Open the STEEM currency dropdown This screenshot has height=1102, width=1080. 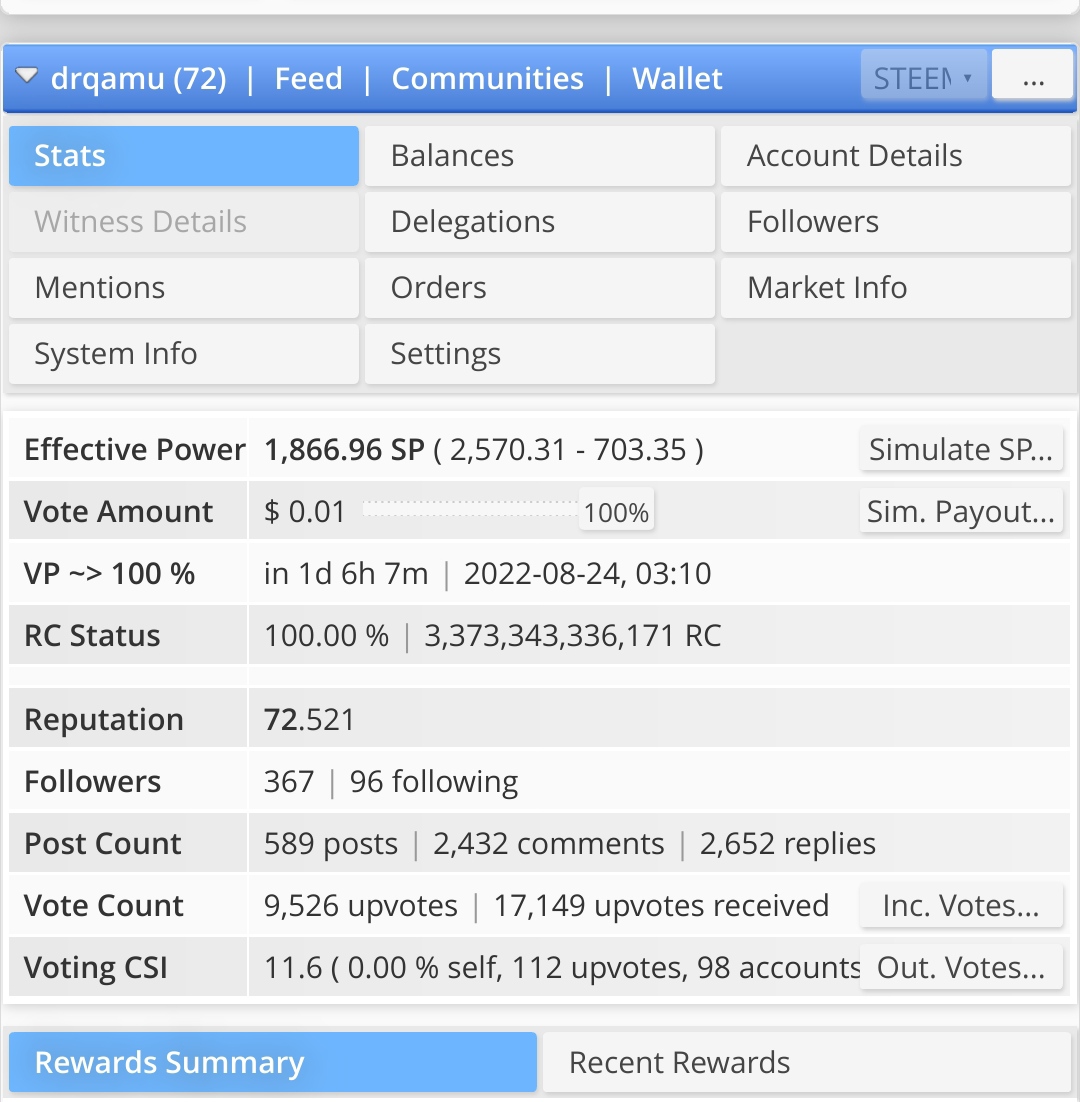923,78
